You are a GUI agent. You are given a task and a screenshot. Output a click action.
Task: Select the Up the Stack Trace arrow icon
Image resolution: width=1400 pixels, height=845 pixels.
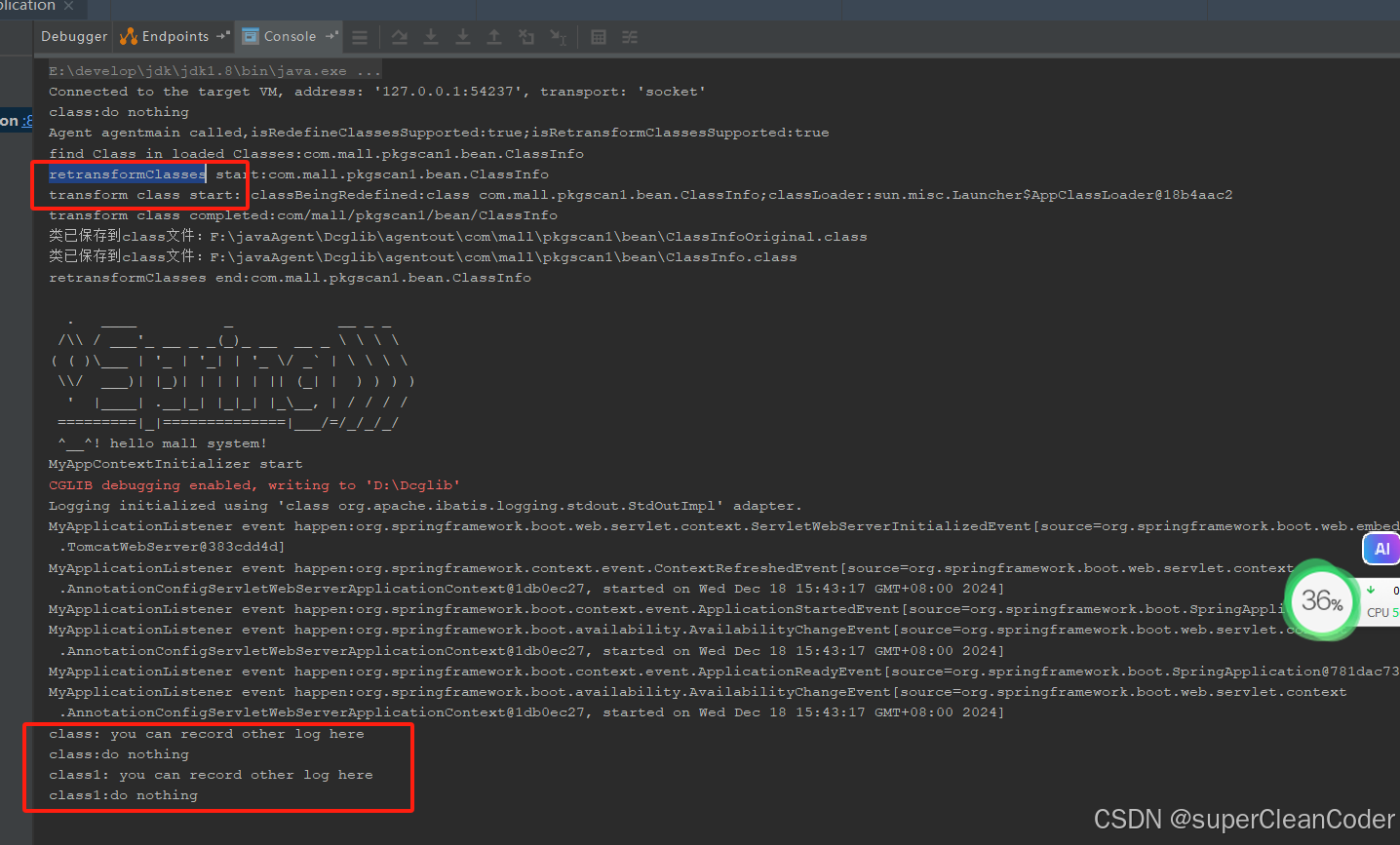[x=494, y=37]
